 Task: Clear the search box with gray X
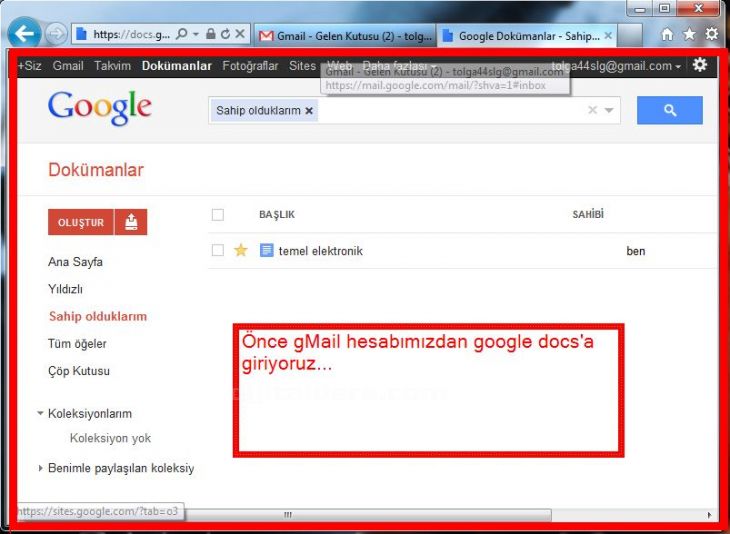click(592, 110)
